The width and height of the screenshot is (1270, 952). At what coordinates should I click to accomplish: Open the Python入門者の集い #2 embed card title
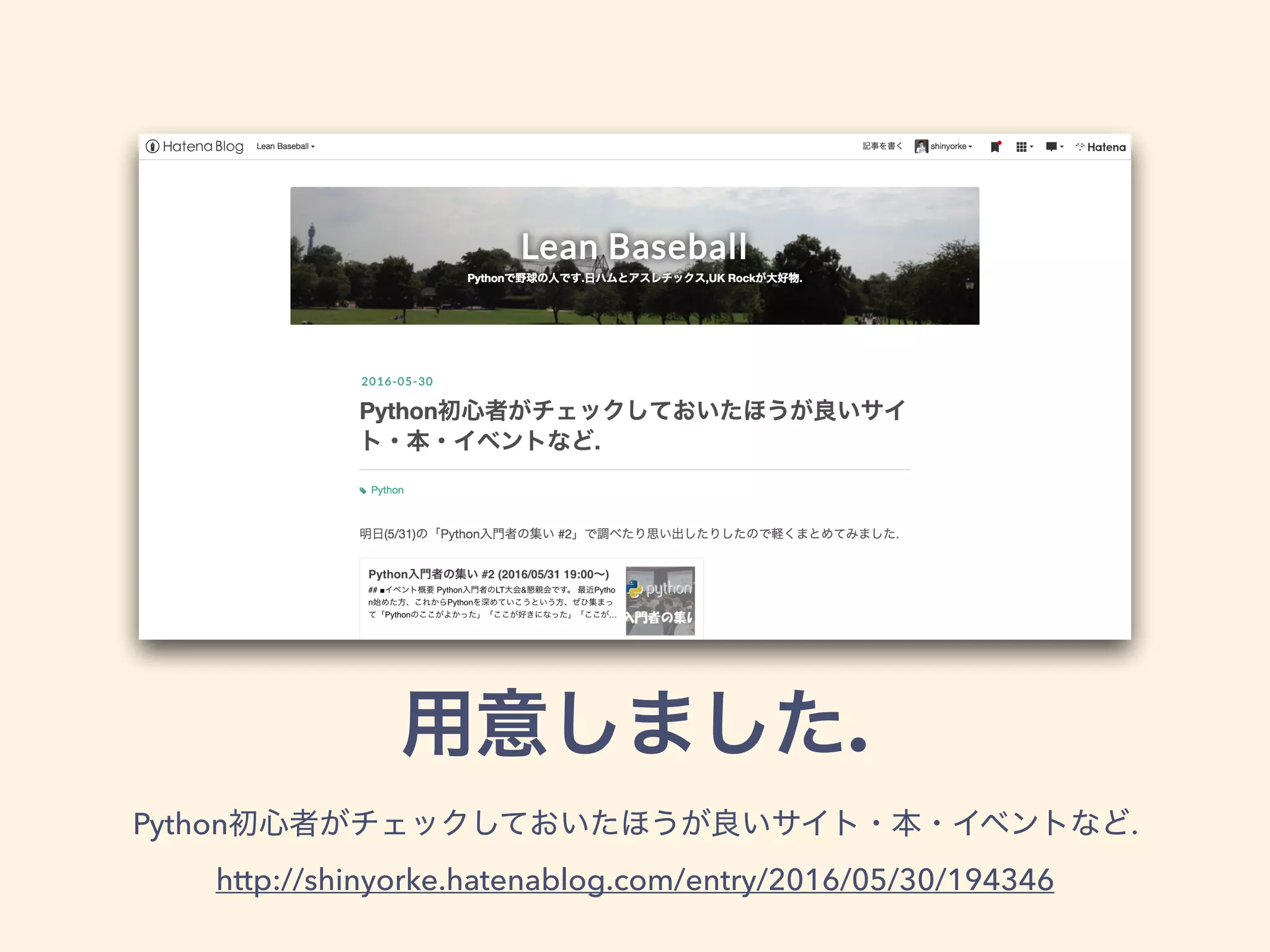click(x=489, y=574)
